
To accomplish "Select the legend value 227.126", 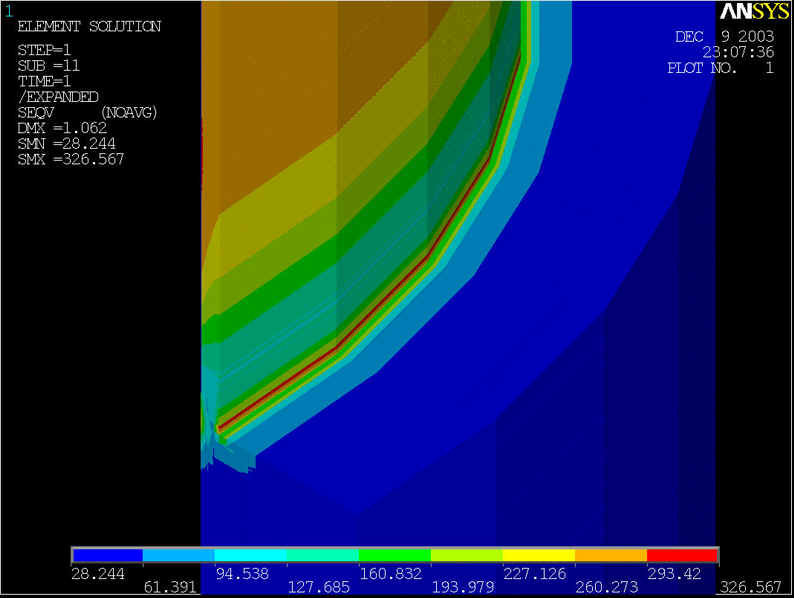I will coord(535,574).
